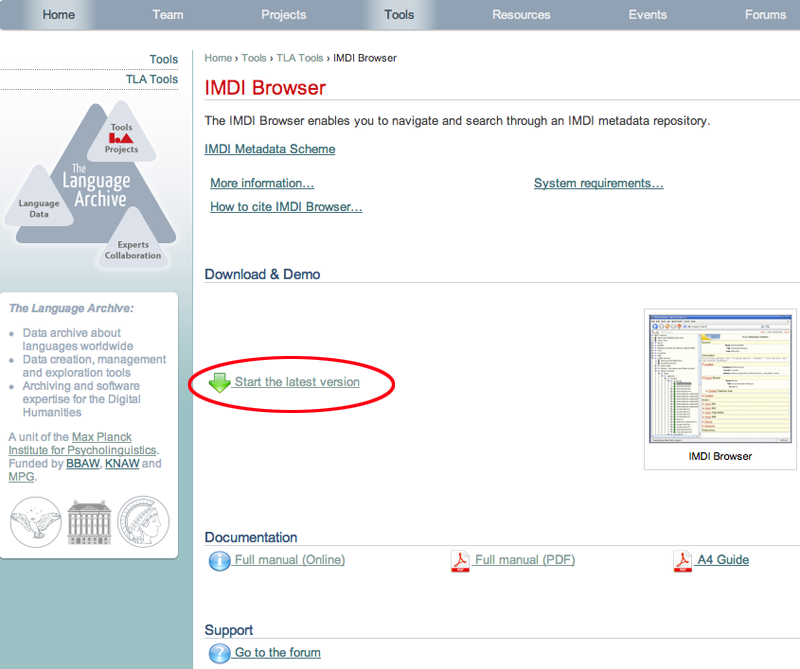
Task: Open the Projects navigation item
Action: 284,15
